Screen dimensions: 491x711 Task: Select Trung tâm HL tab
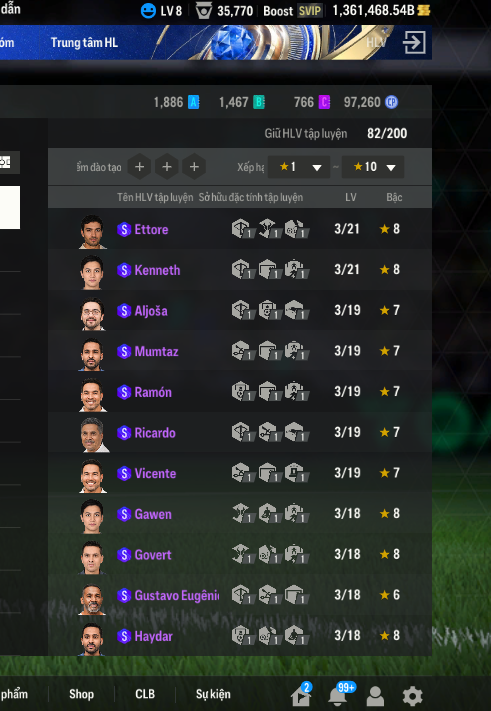click(84, 43)
